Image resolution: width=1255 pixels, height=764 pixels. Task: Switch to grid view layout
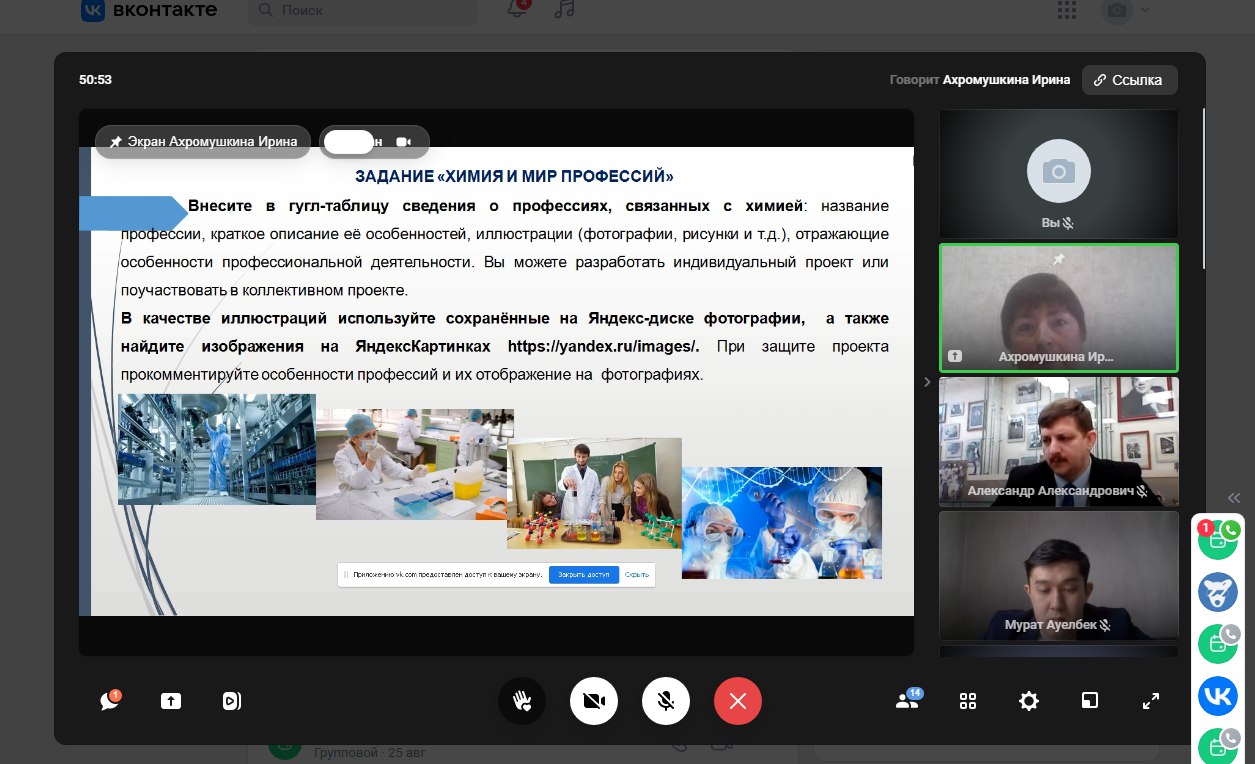pos(968,701)
